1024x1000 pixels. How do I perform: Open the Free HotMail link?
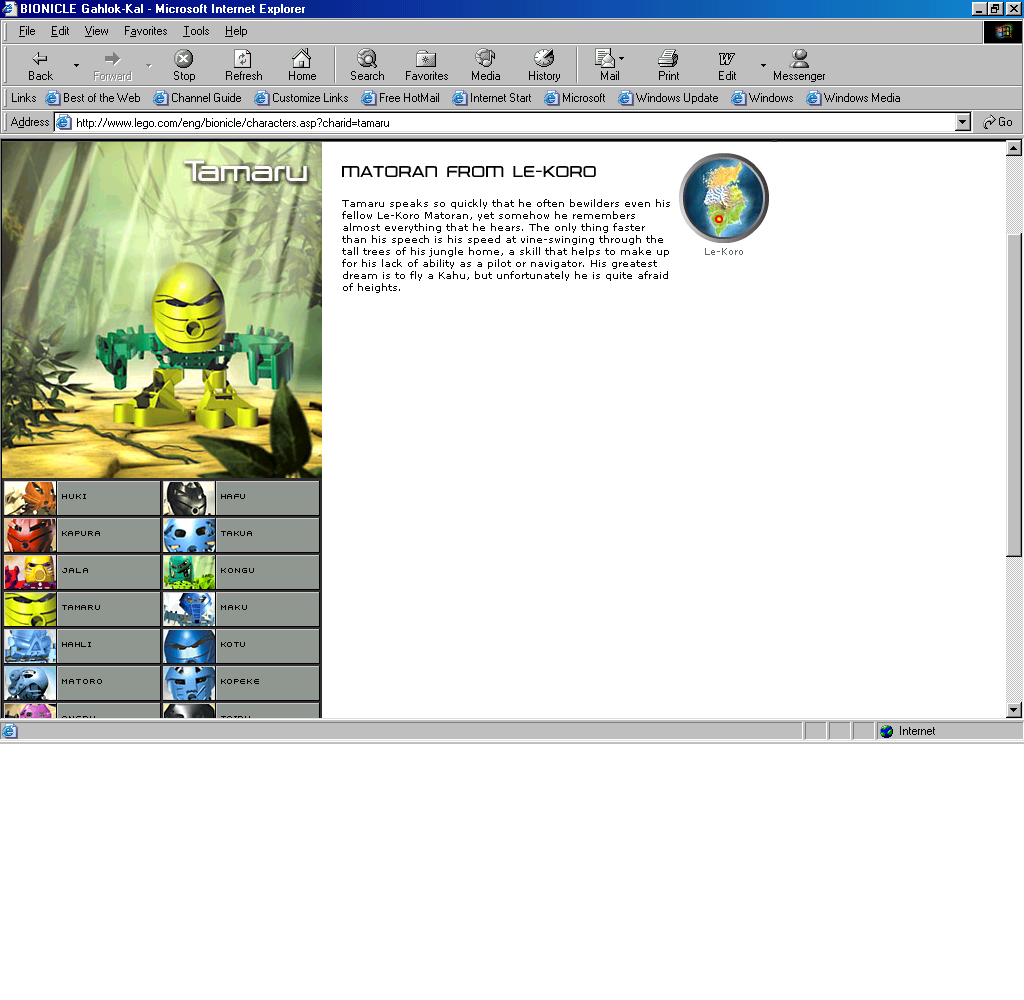(400, 98)
